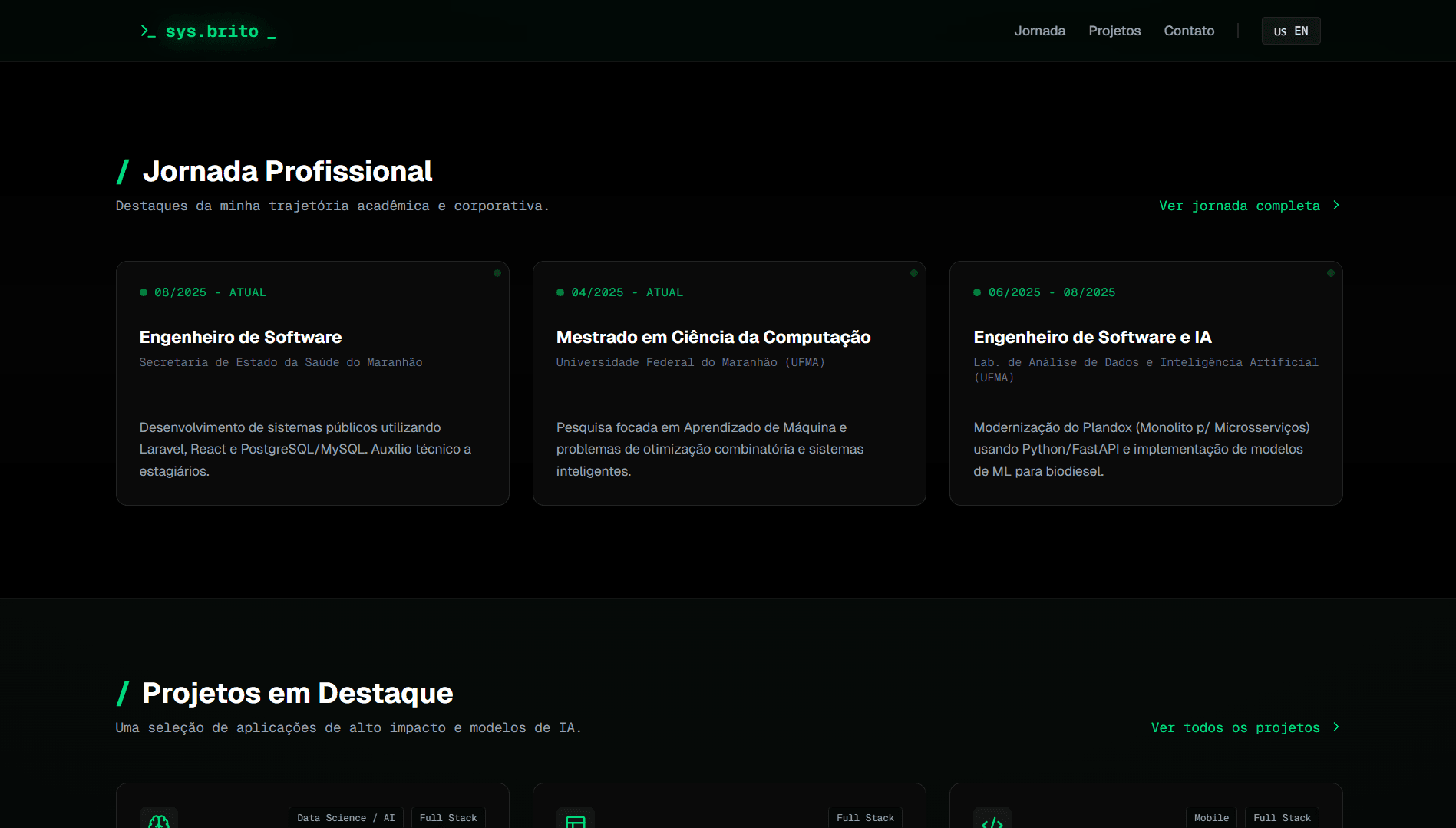Select the 08/2025 - ATUAL date label
Image resolution: width=1456 pixels, height=828 pixels.
click(210, 292)
